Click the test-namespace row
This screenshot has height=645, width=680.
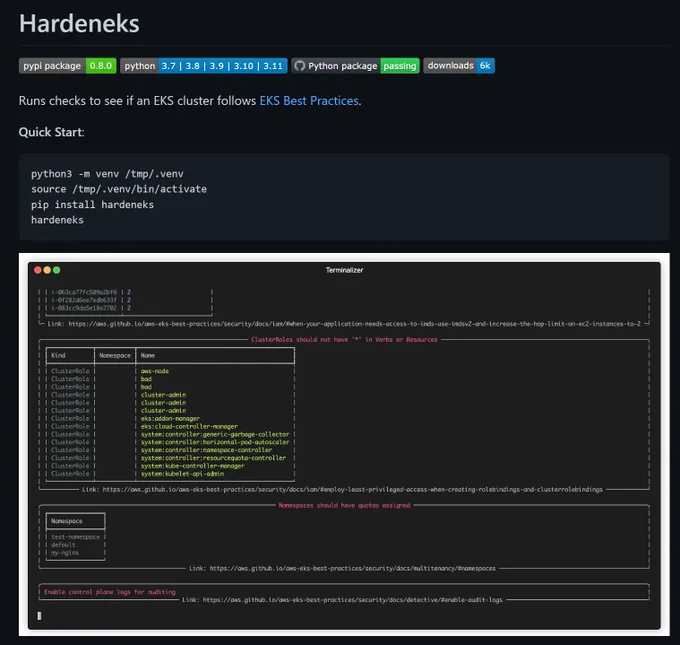tap(75, 537)
